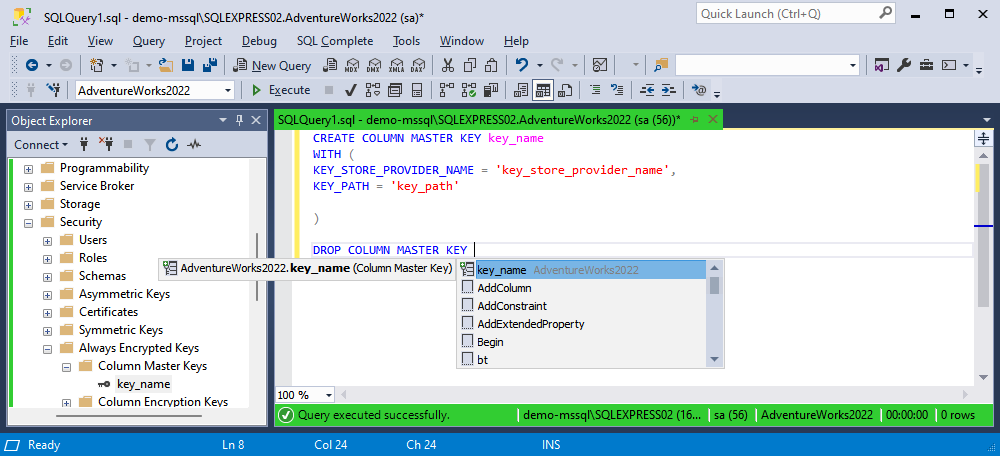1000x456 pixels.
Task: Click the Toolbox briefcase icon
Action: [926, 65]
